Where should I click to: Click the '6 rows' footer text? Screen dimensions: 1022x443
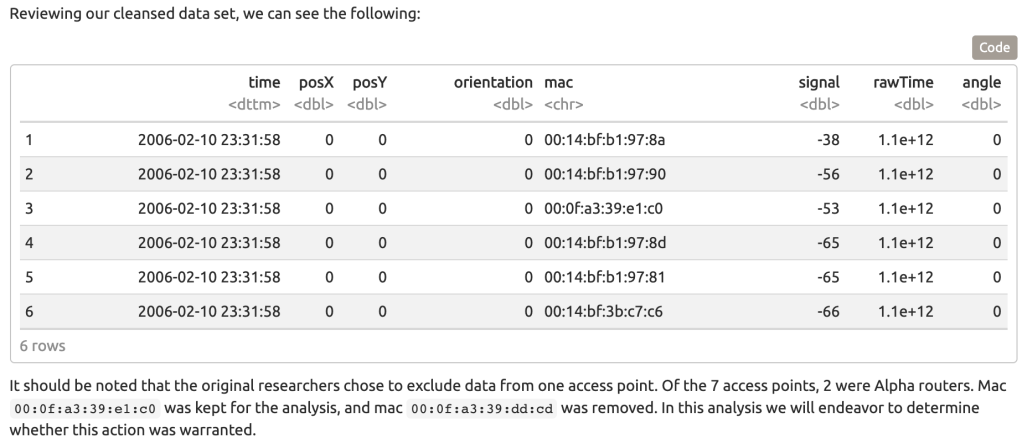[x=43, y=346]
